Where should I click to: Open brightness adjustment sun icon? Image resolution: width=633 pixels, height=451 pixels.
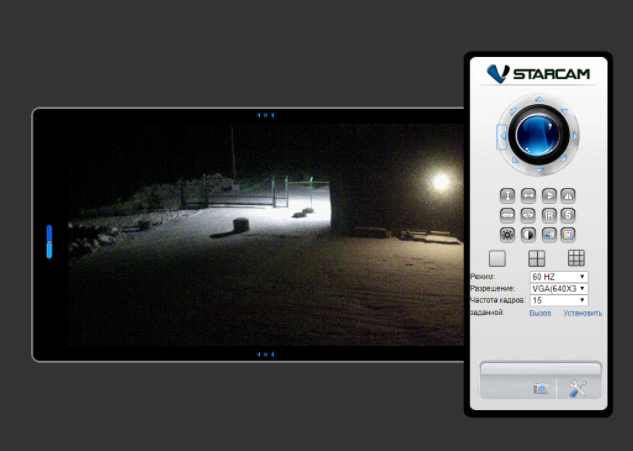[507, 235]
